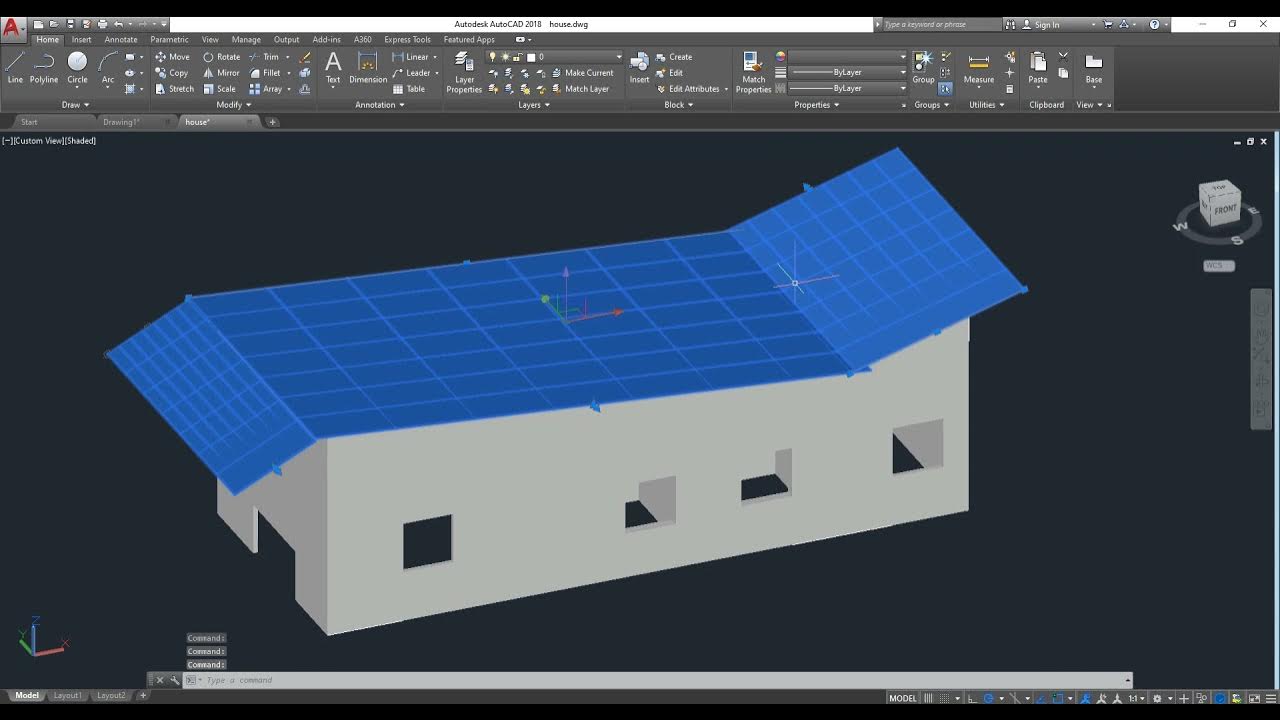Screen dimensions: 1280x720
Task: Click the Table annotation tool
Action: [408, 89]
